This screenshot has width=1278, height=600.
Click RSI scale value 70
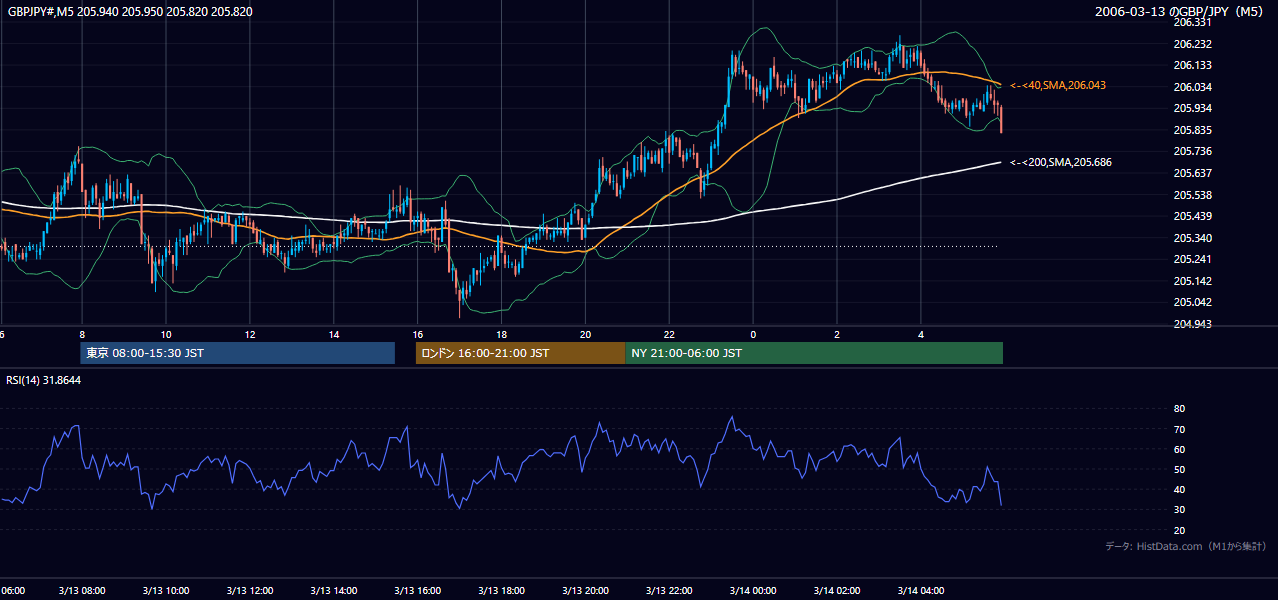coord(1179,429)
